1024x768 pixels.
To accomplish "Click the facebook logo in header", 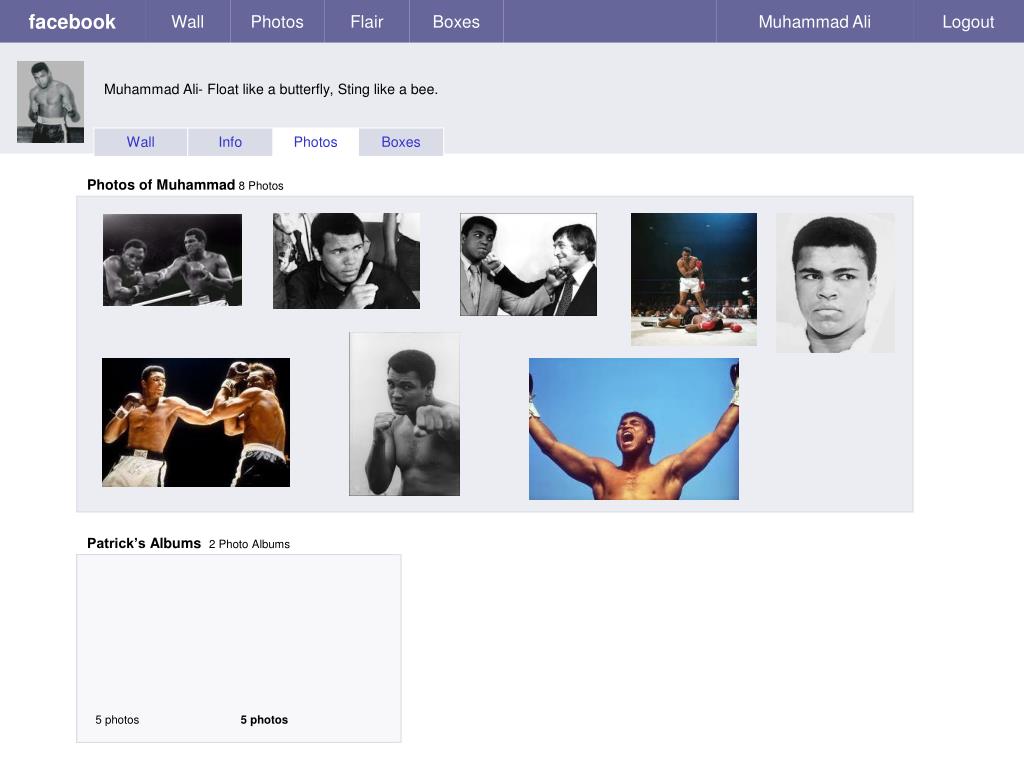I will click(72, 22).
